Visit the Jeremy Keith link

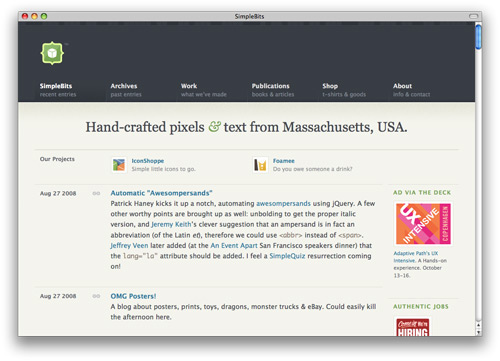point(171,224)
